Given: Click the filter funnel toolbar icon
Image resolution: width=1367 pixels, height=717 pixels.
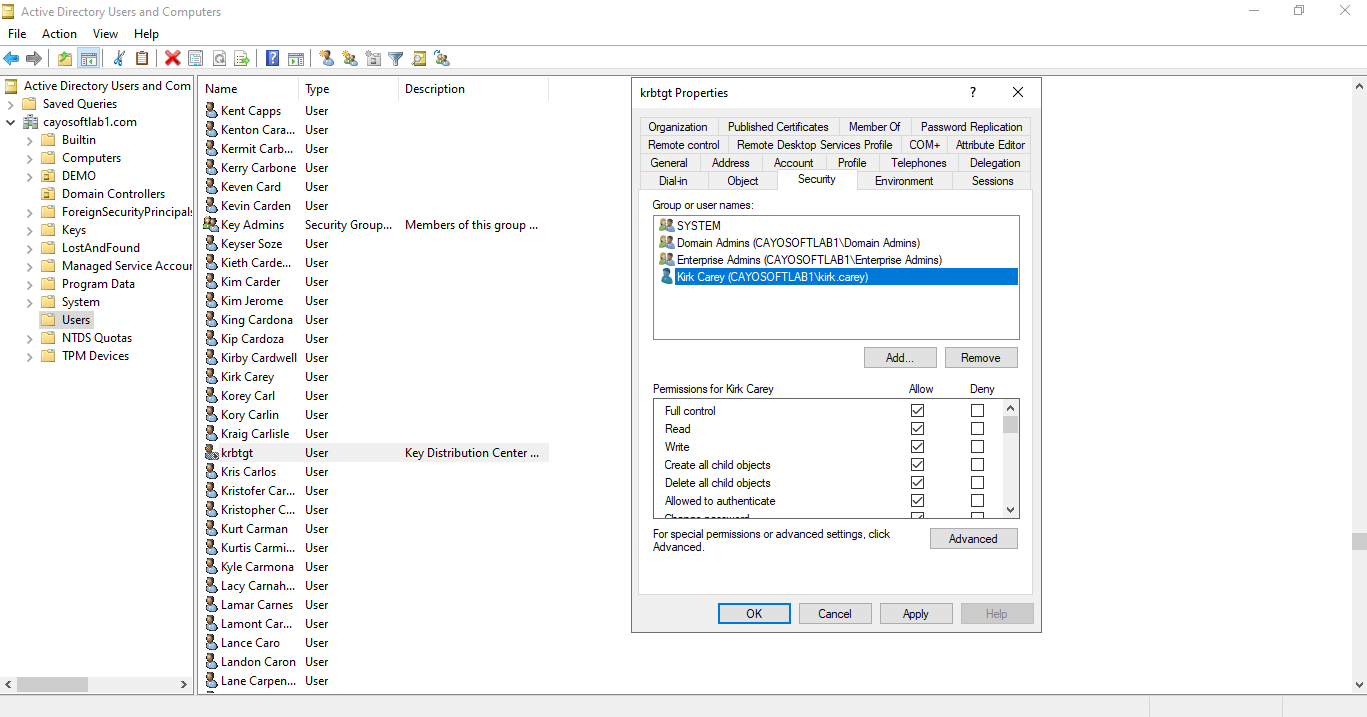Looking at the screenshot, I should [x=396, y=59].
